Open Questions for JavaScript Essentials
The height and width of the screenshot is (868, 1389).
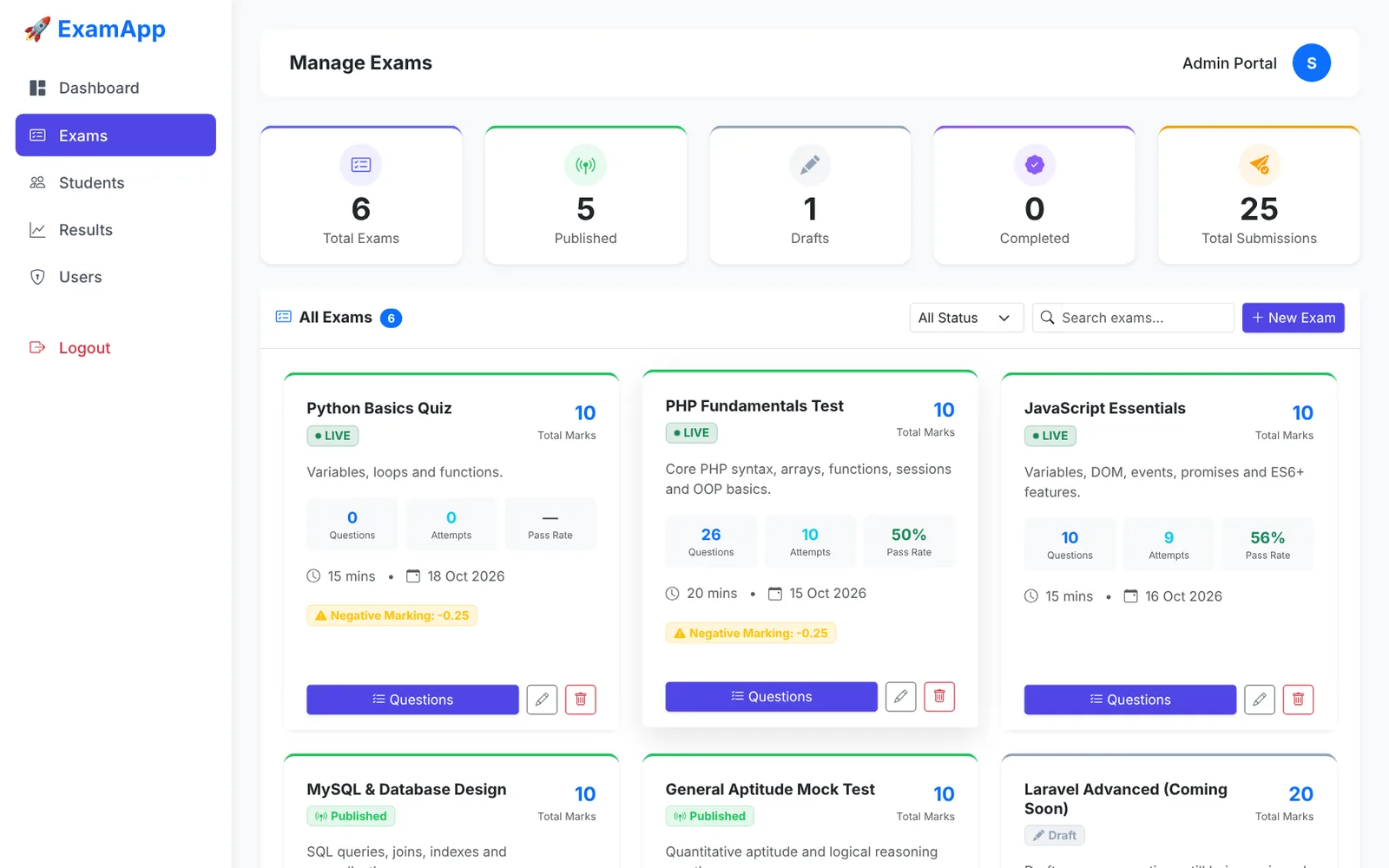coord(1130,700)
